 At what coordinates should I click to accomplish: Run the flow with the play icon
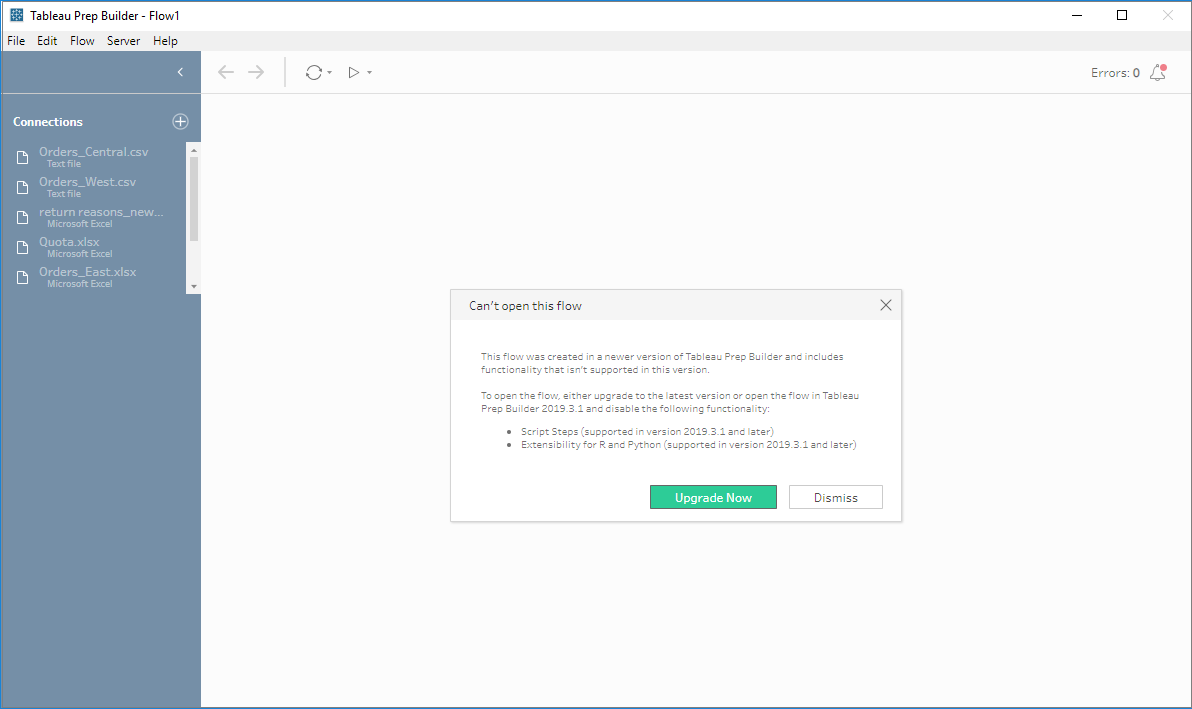(353, 72)
